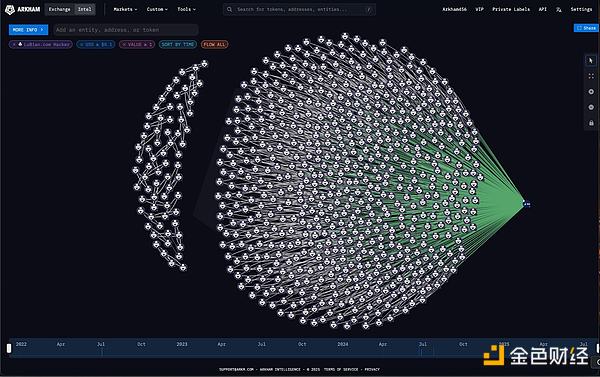
Task: Switch to the Exchange tab
Action: [x=59, y=10]
